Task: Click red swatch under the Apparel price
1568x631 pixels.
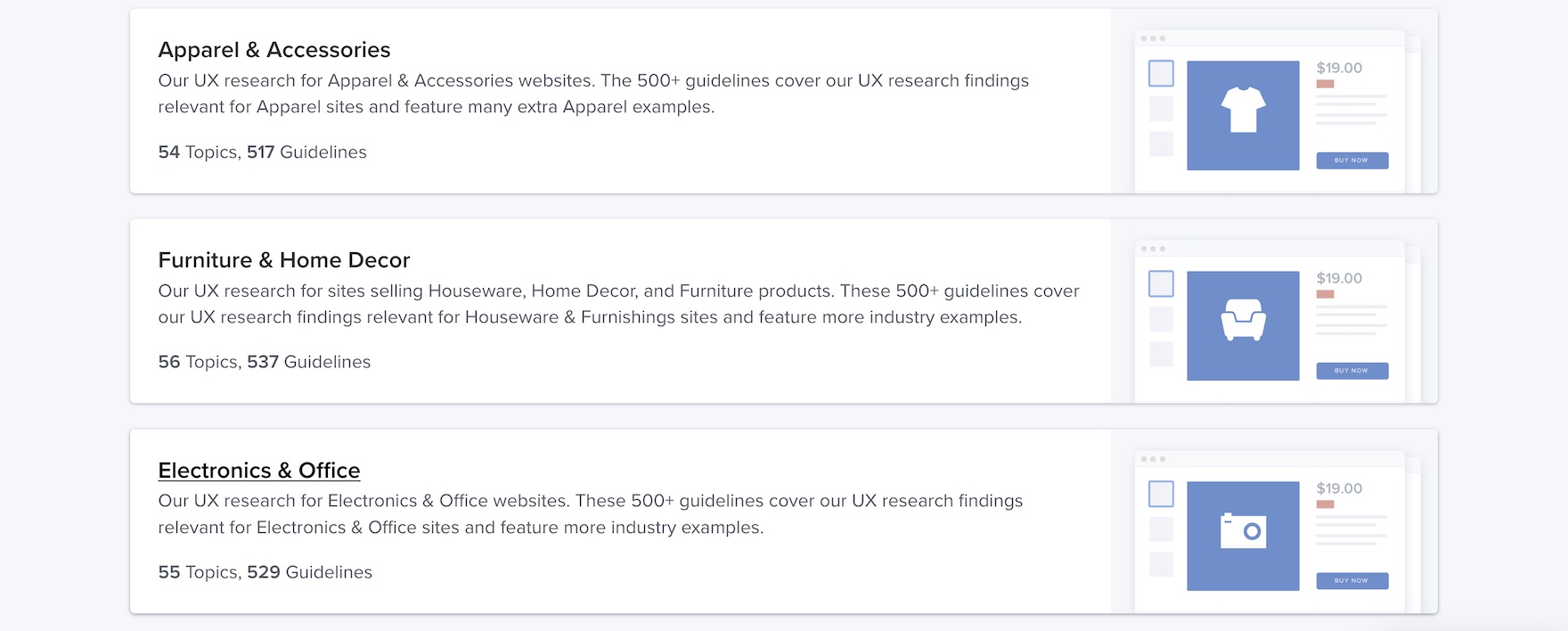Action: point(1325,84)
